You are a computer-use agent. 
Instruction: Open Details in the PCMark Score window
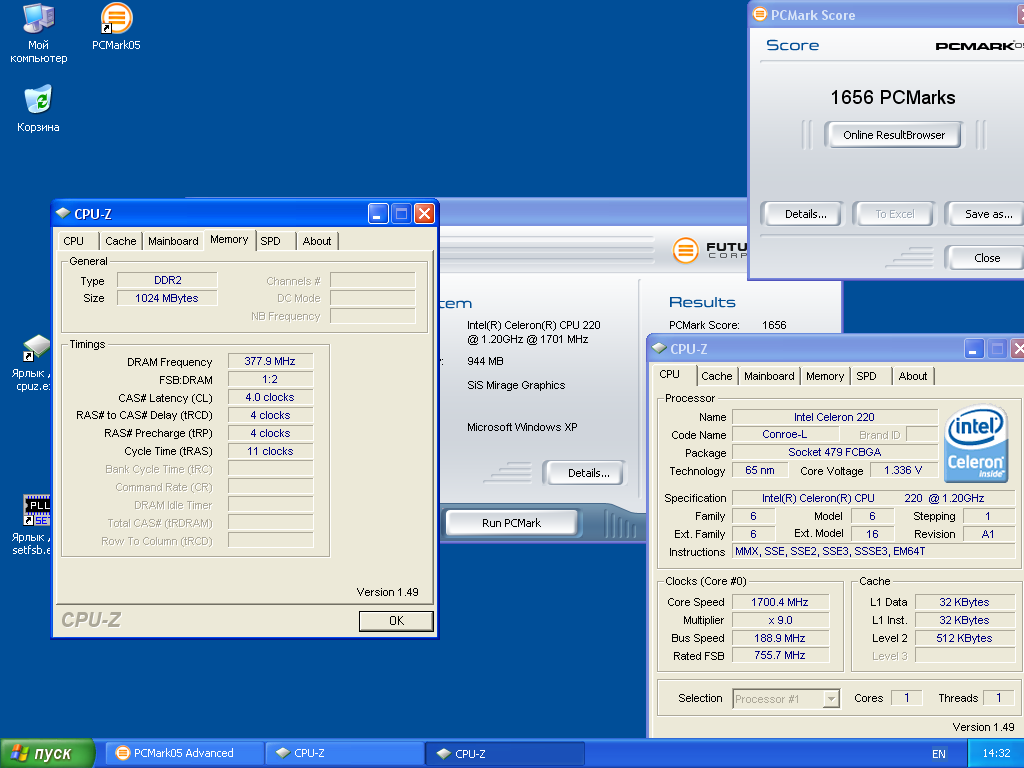[x=805, y=214]
